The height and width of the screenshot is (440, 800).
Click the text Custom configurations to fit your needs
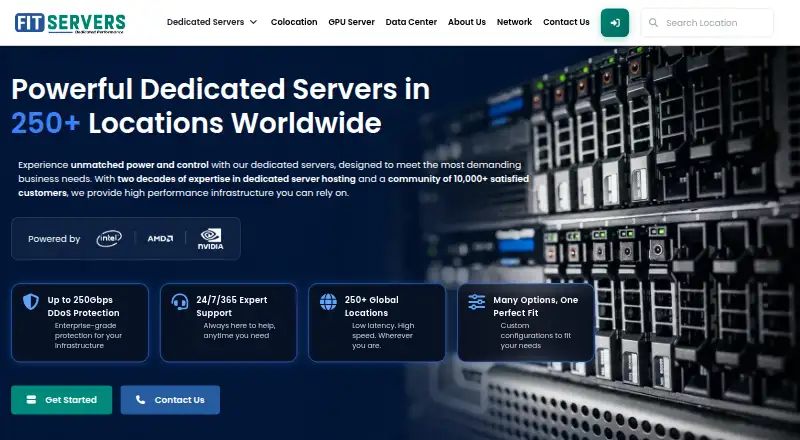click(536, 335)
